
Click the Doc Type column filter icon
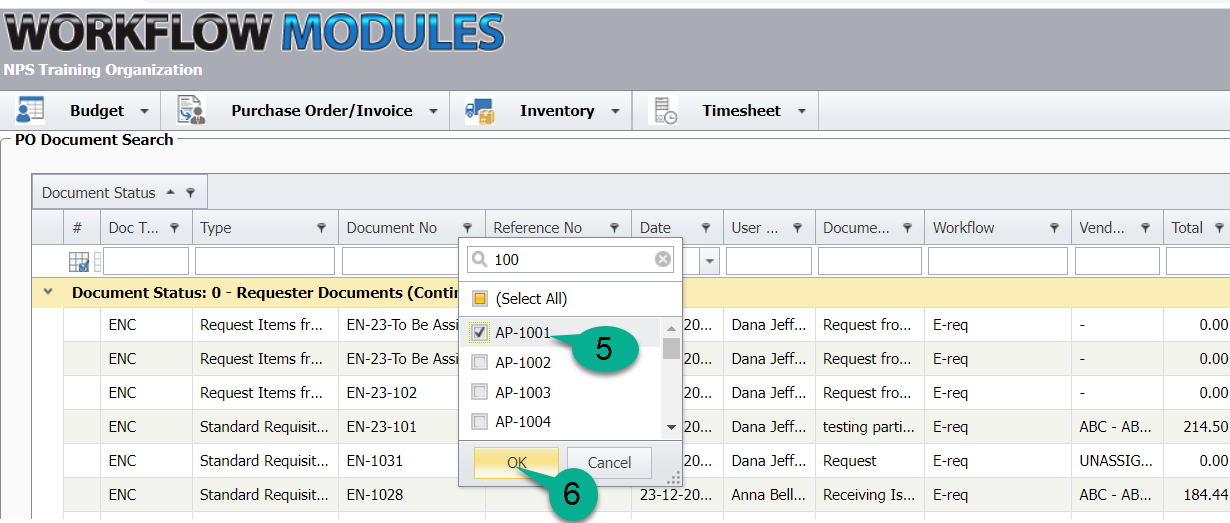(x=175, y=228)
